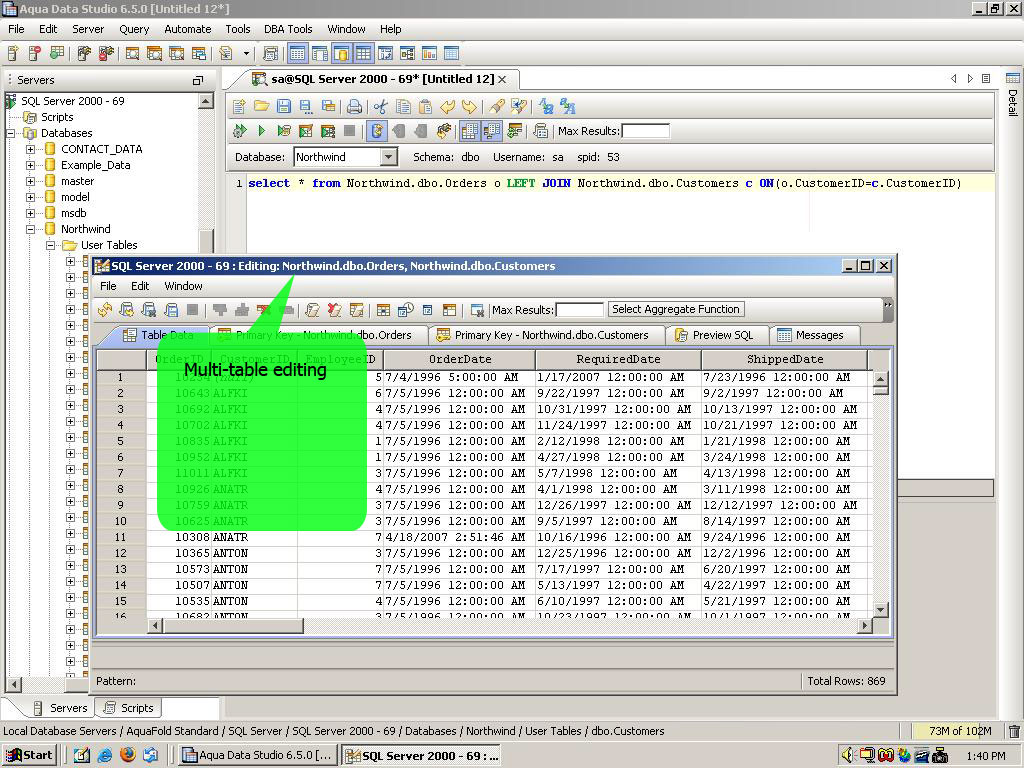Toggle the grid results view button in query toolbar
This screenshot has height=768, width=1024.
pyautogui.click(x=470, y=131)
